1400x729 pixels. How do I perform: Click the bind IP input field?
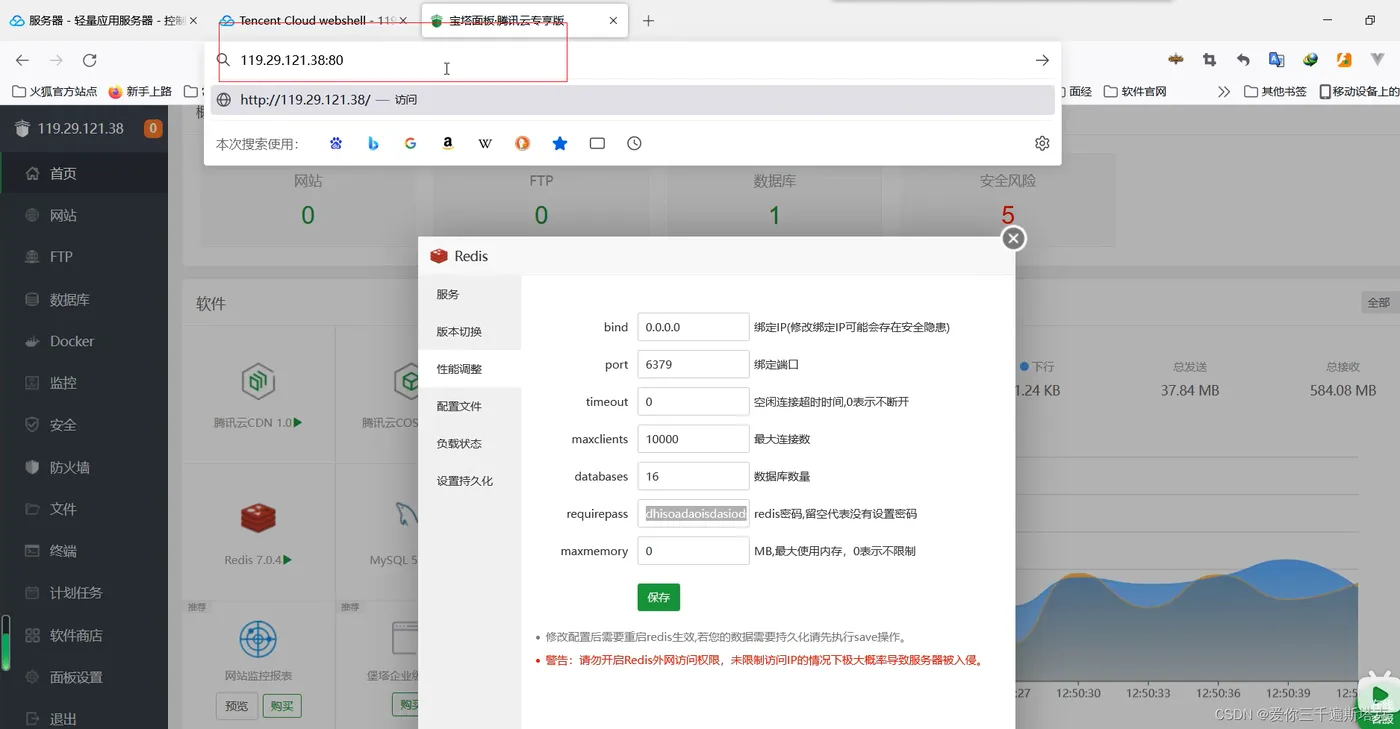pyautogui.click(x=693, y=327)
